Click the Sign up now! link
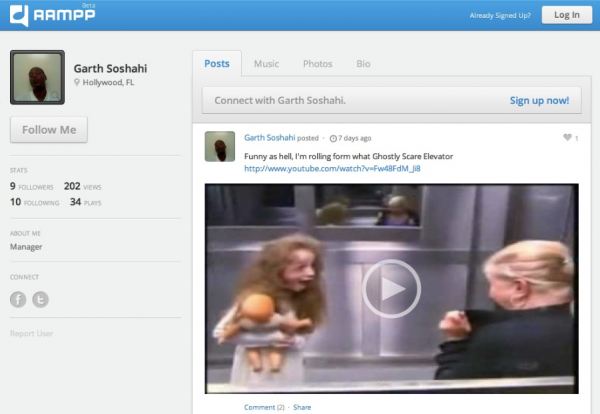600x414 pixels. 539,101
